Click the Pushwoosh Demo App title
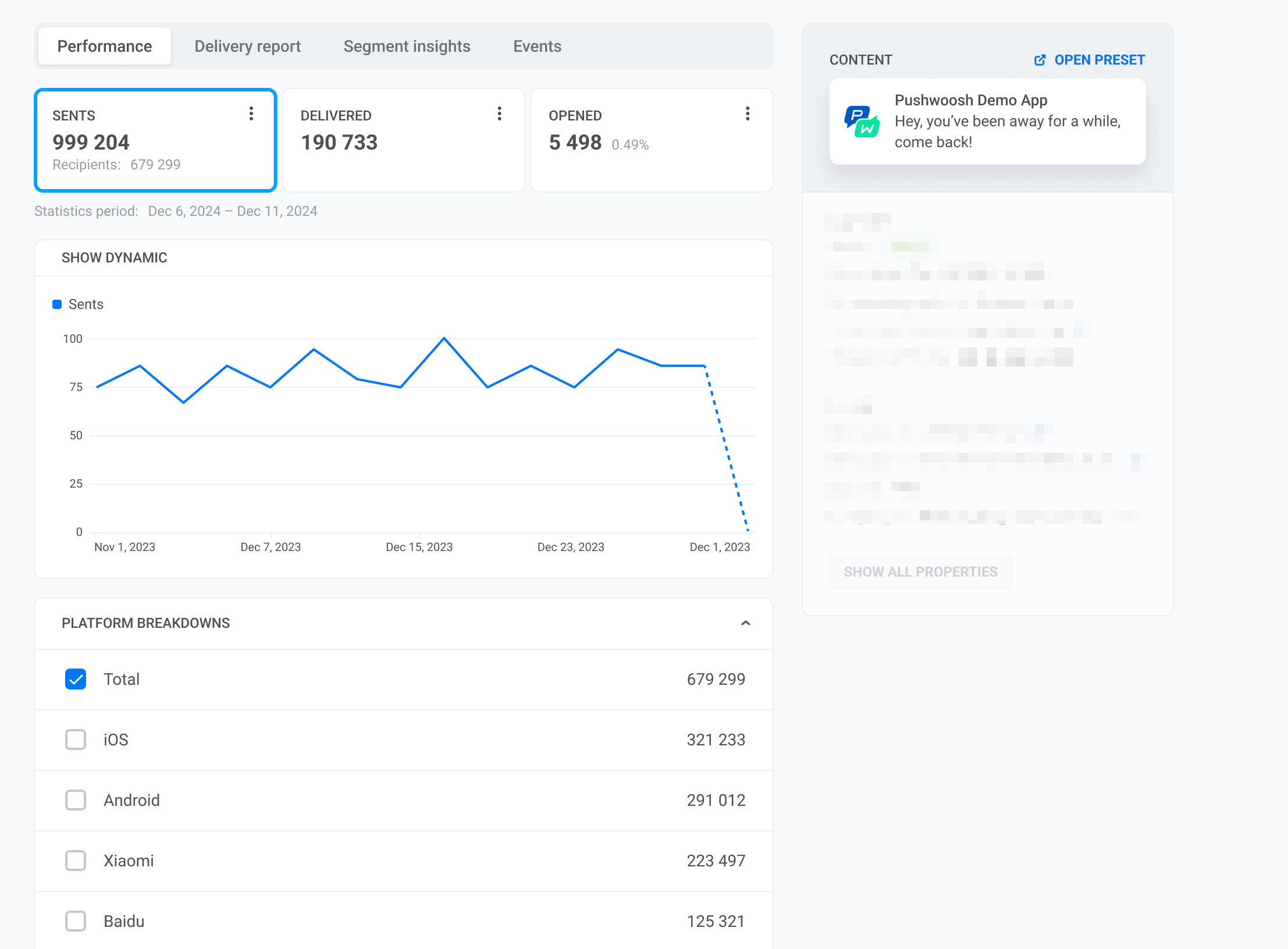Viewport: 1288px width, 949px height. click(x=971, y=100)
